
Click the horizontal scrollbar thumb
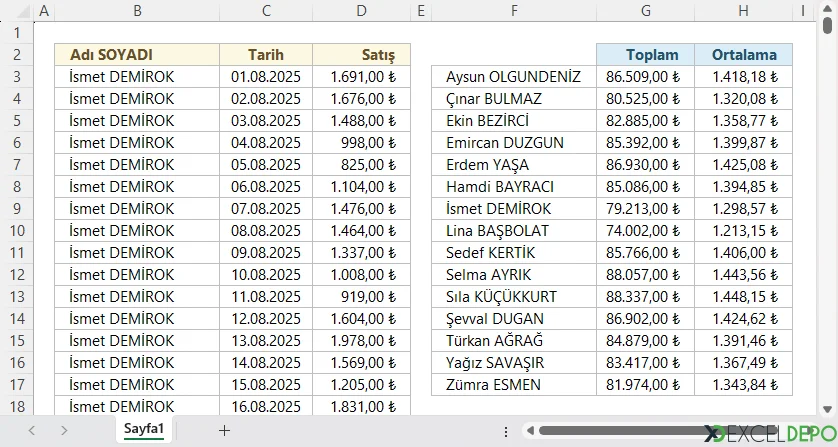pos(620,431)
